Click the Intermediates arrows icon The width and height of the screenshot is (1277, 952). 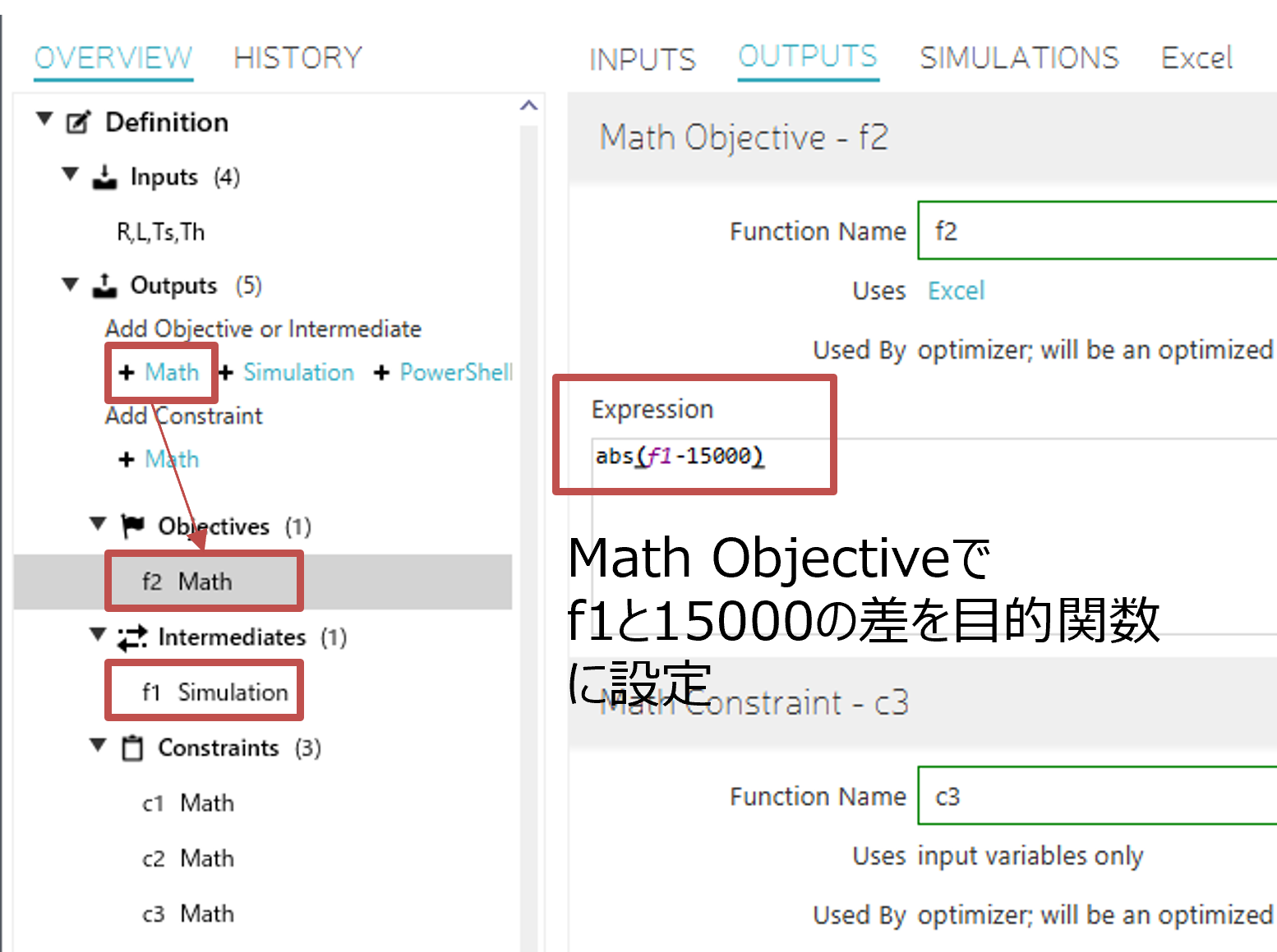[131, 637]
